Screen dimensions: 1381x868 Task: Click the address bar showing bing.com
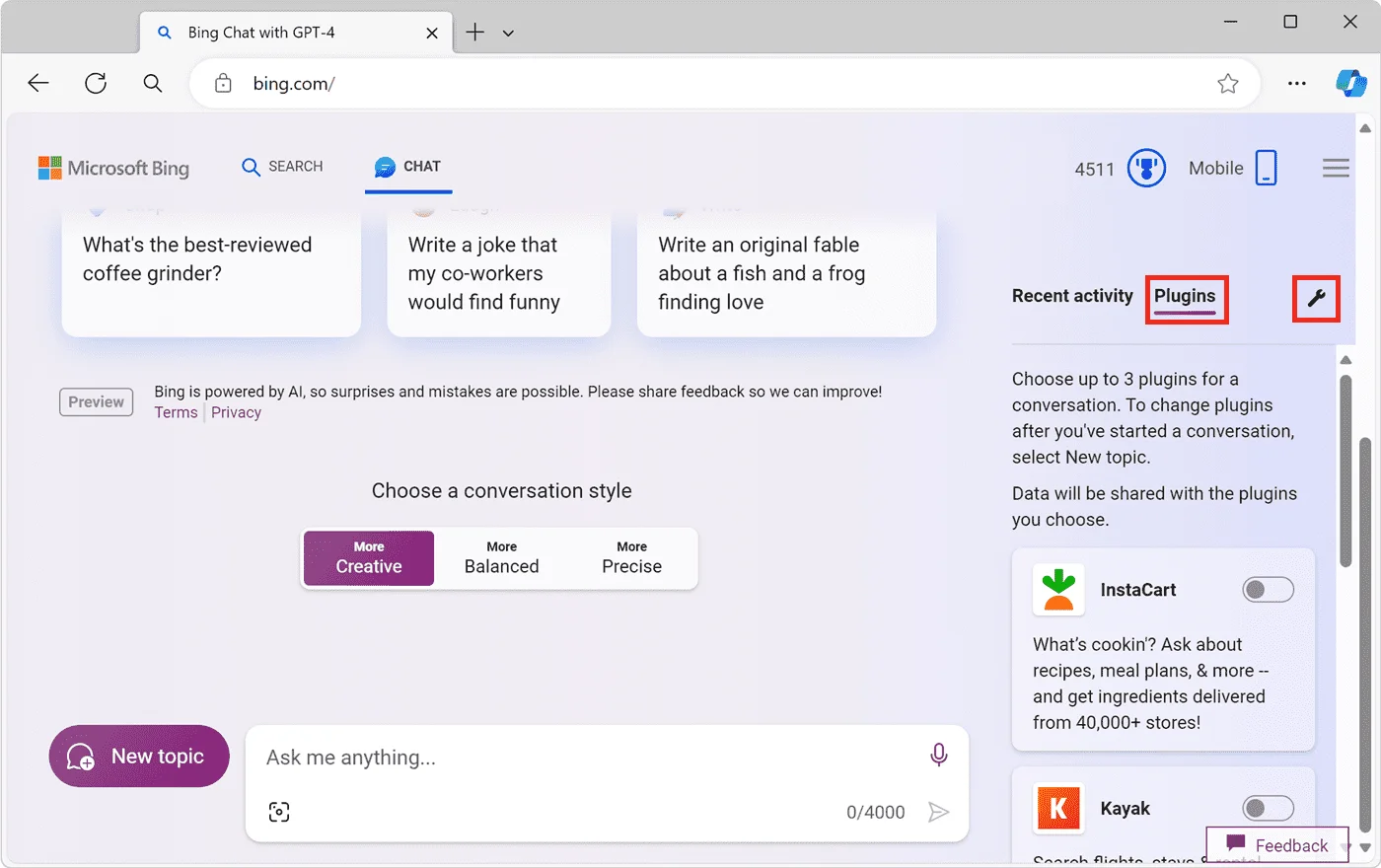(725, 84)
